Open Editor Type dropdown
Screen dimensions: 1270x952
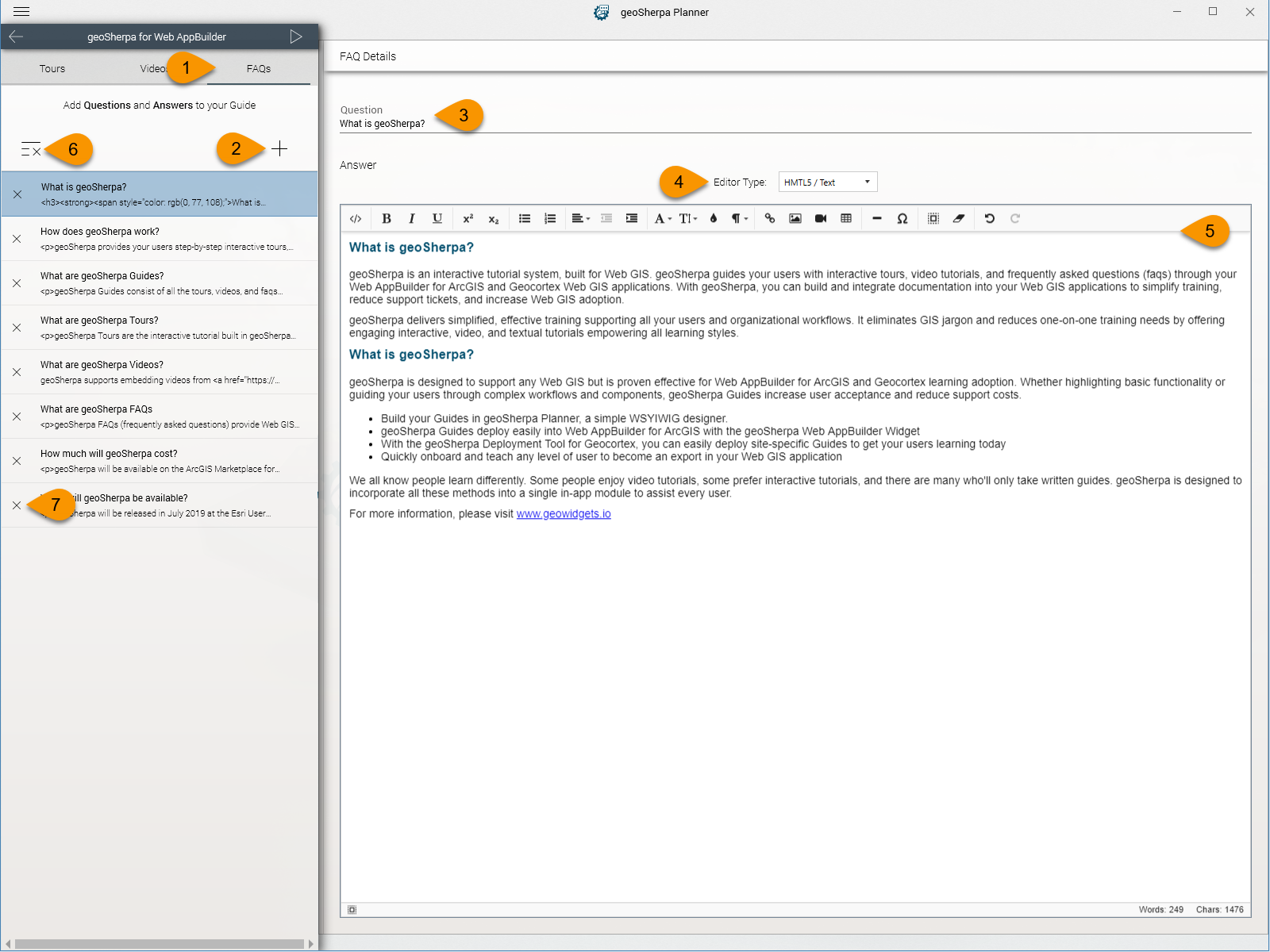pyautogui.click(x=828, y=182)
